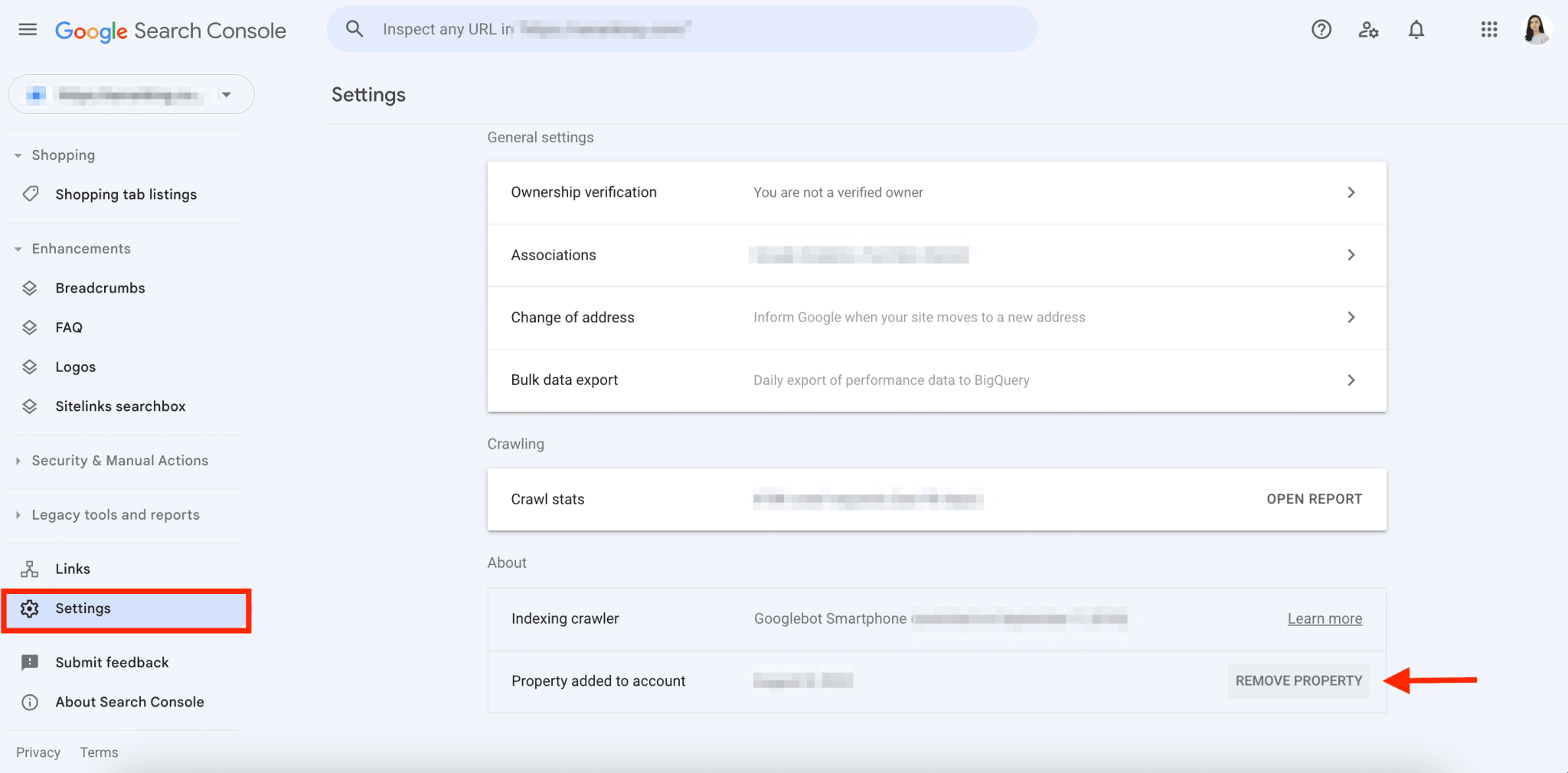Screen dimensions: 1568x773
Task: Click the REMOVE PROPERTY button
Action: [1298, 680]
